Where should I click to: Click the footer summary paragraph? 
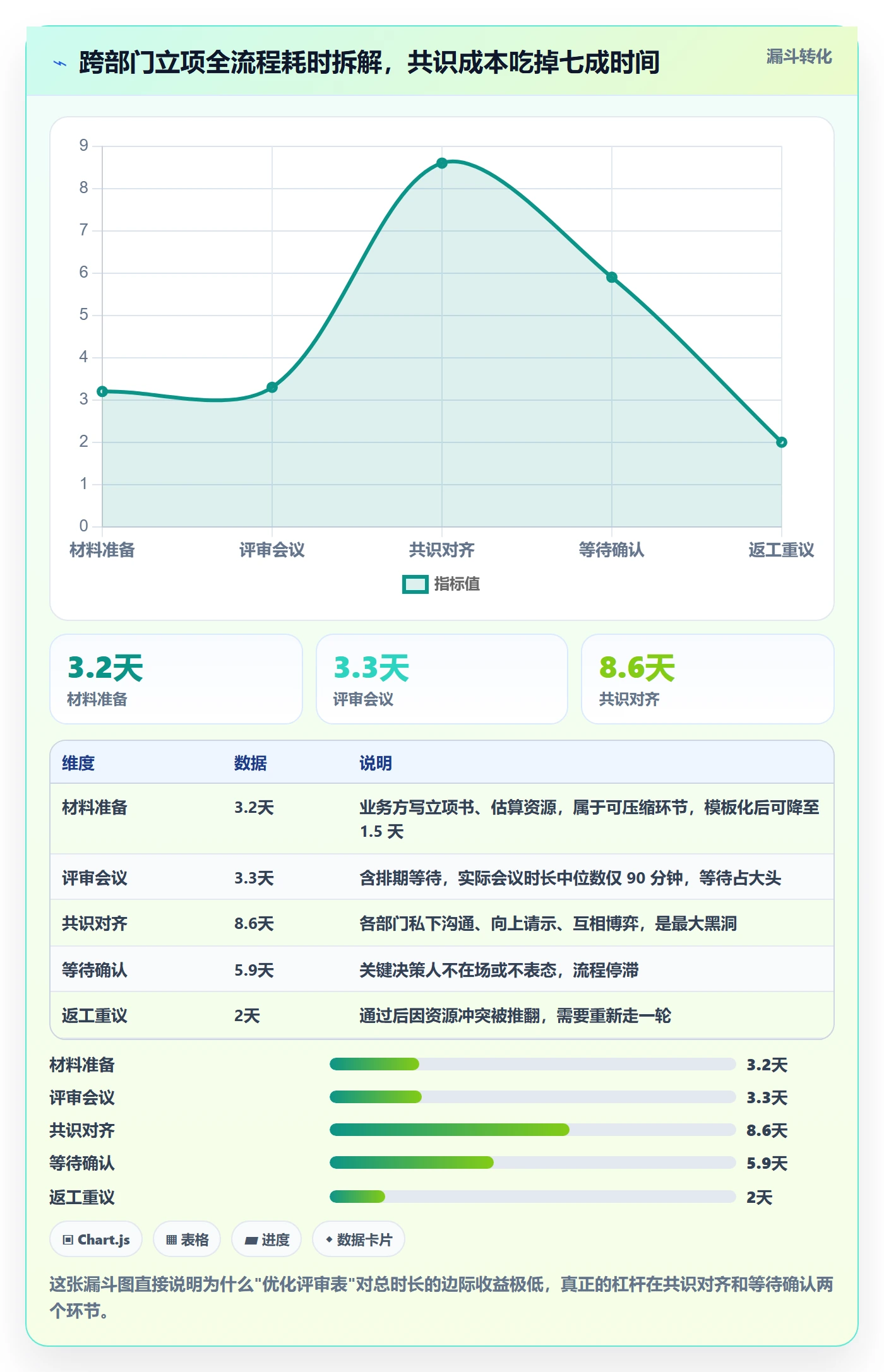(441, 1298)
